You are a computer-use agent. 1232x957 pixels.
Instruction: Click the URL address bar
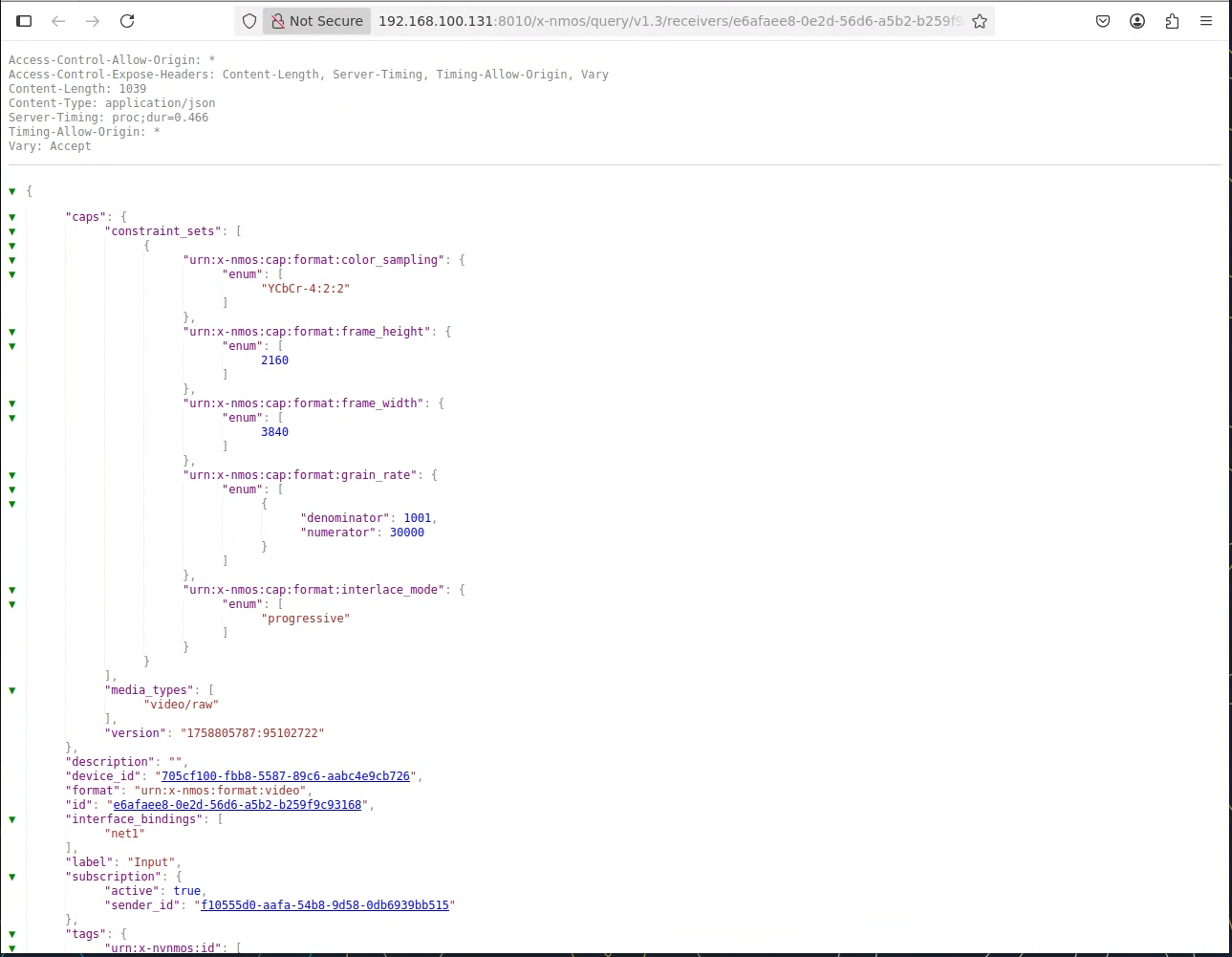pos(669,21)
